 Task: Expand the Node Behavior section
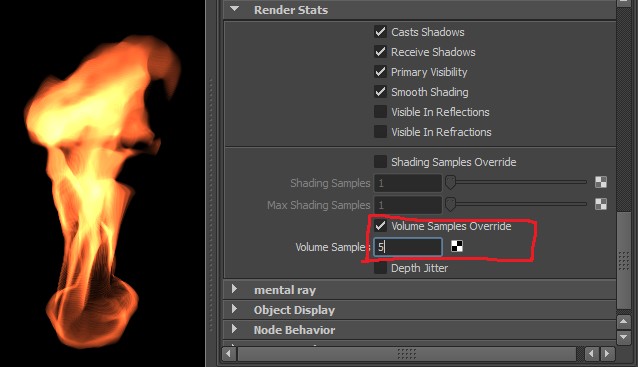(x=234, y=329)
